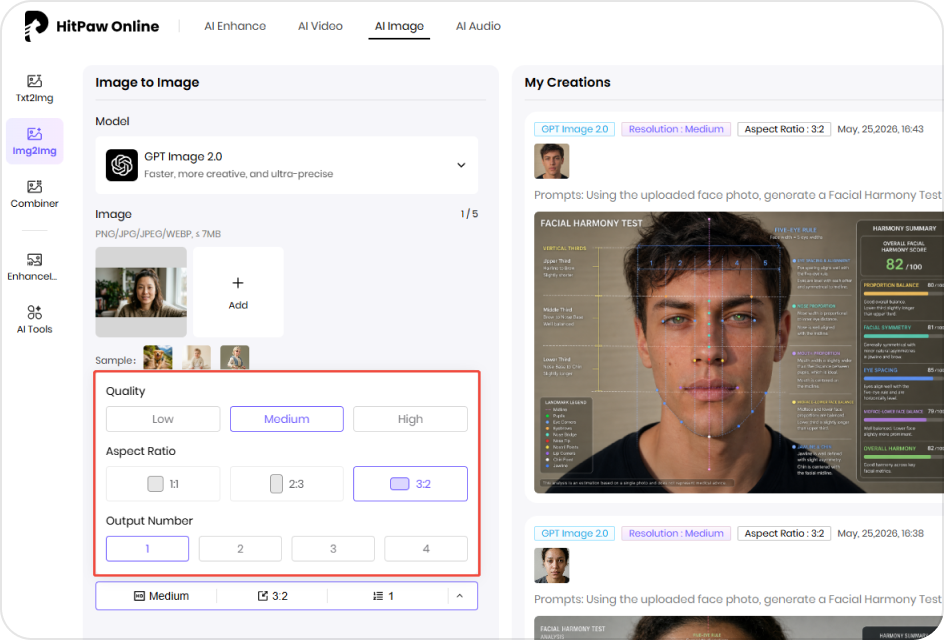
Task: Click the prompt text of the 16:38 creation
Action: [x=739, y=600]
